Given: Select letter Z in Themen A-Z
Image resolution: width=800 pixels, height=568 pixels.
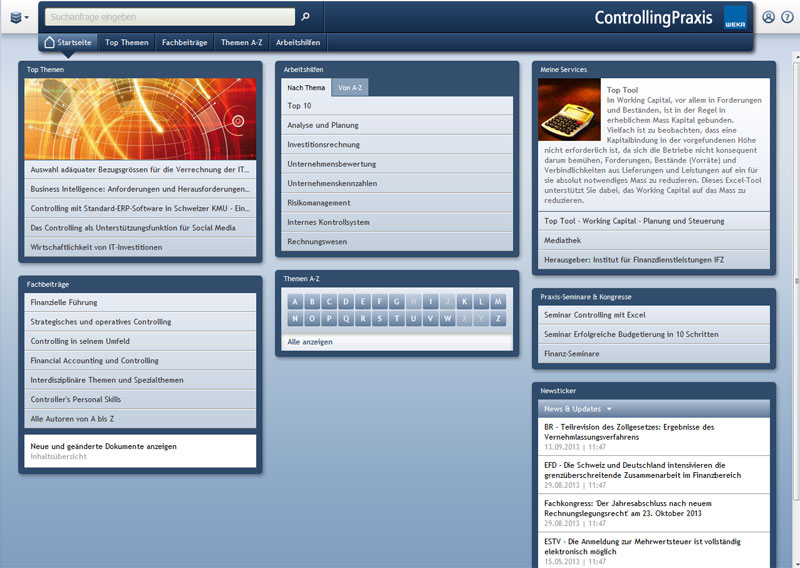Looking at the screenshot, I should pyautogui.click(x=498, y=319).
